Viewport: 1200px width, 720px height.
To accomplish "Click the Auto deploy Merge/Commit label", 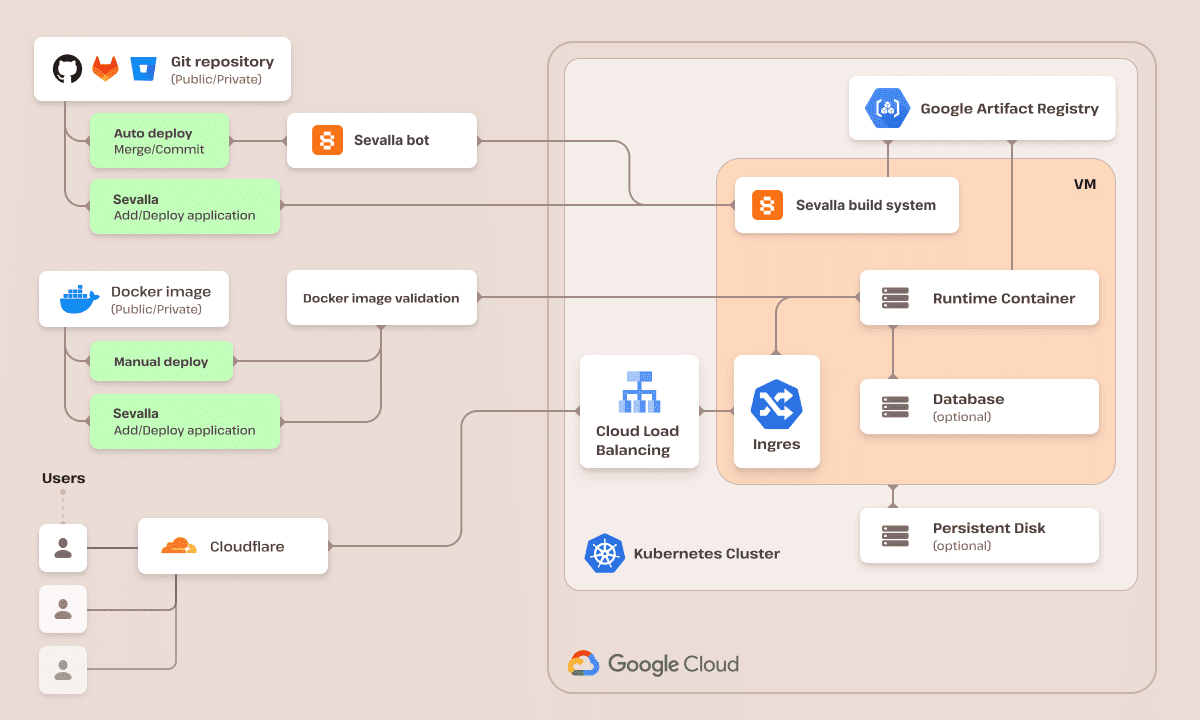I will pyautogui.click(x=159, y=140).
